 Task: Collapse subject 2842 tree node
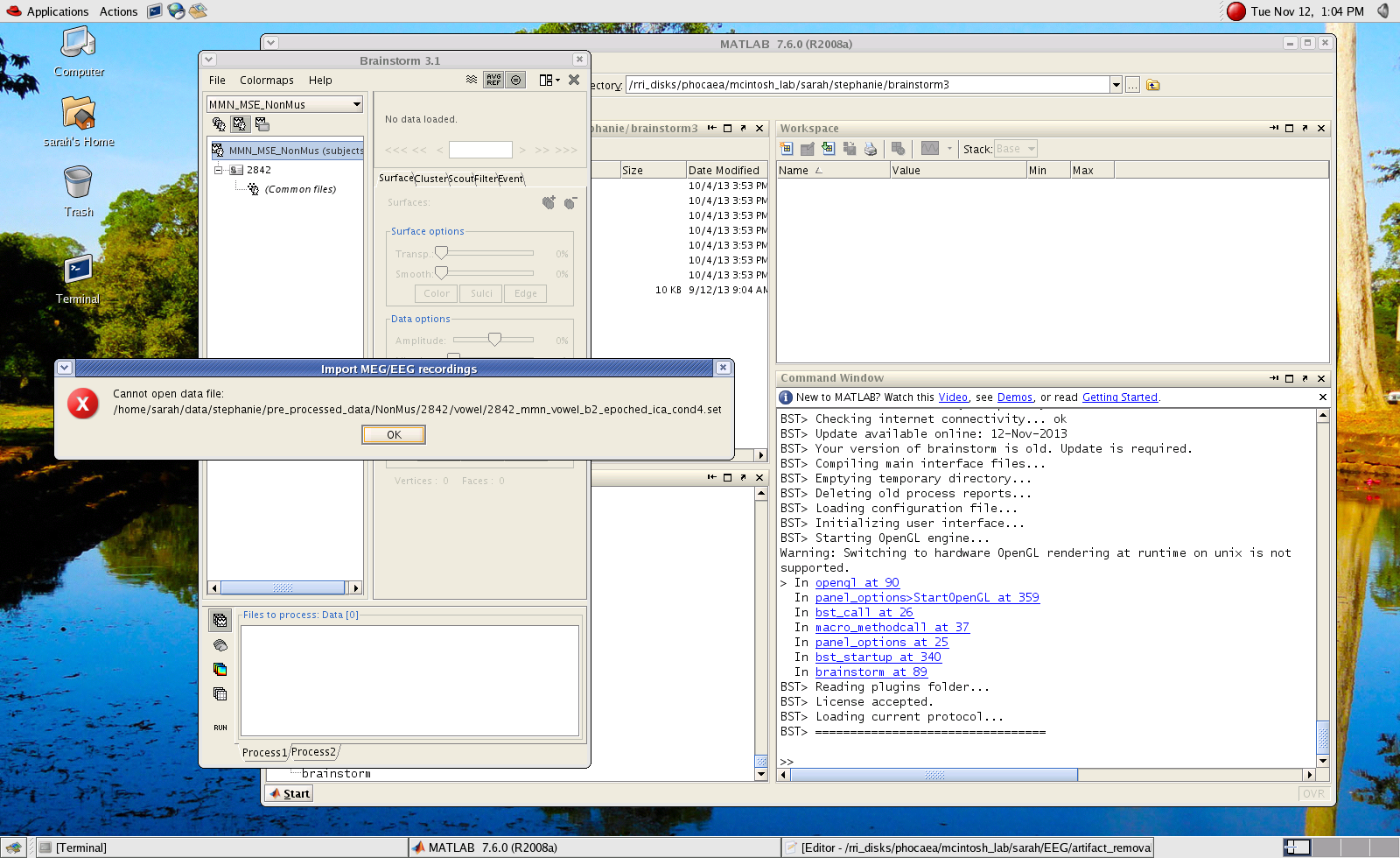219,170
